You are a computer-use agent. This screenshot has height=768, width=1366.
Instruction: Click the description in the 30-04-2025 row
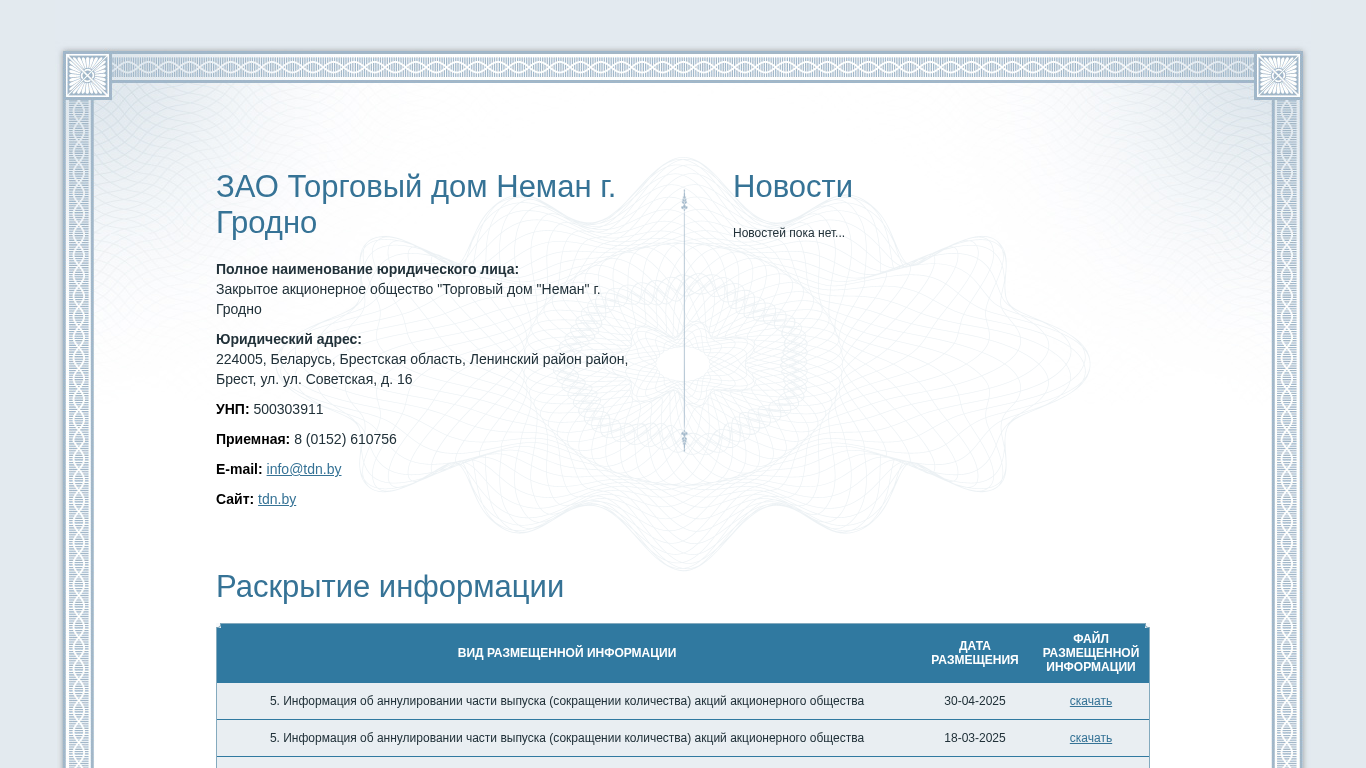tap(566, 701)
